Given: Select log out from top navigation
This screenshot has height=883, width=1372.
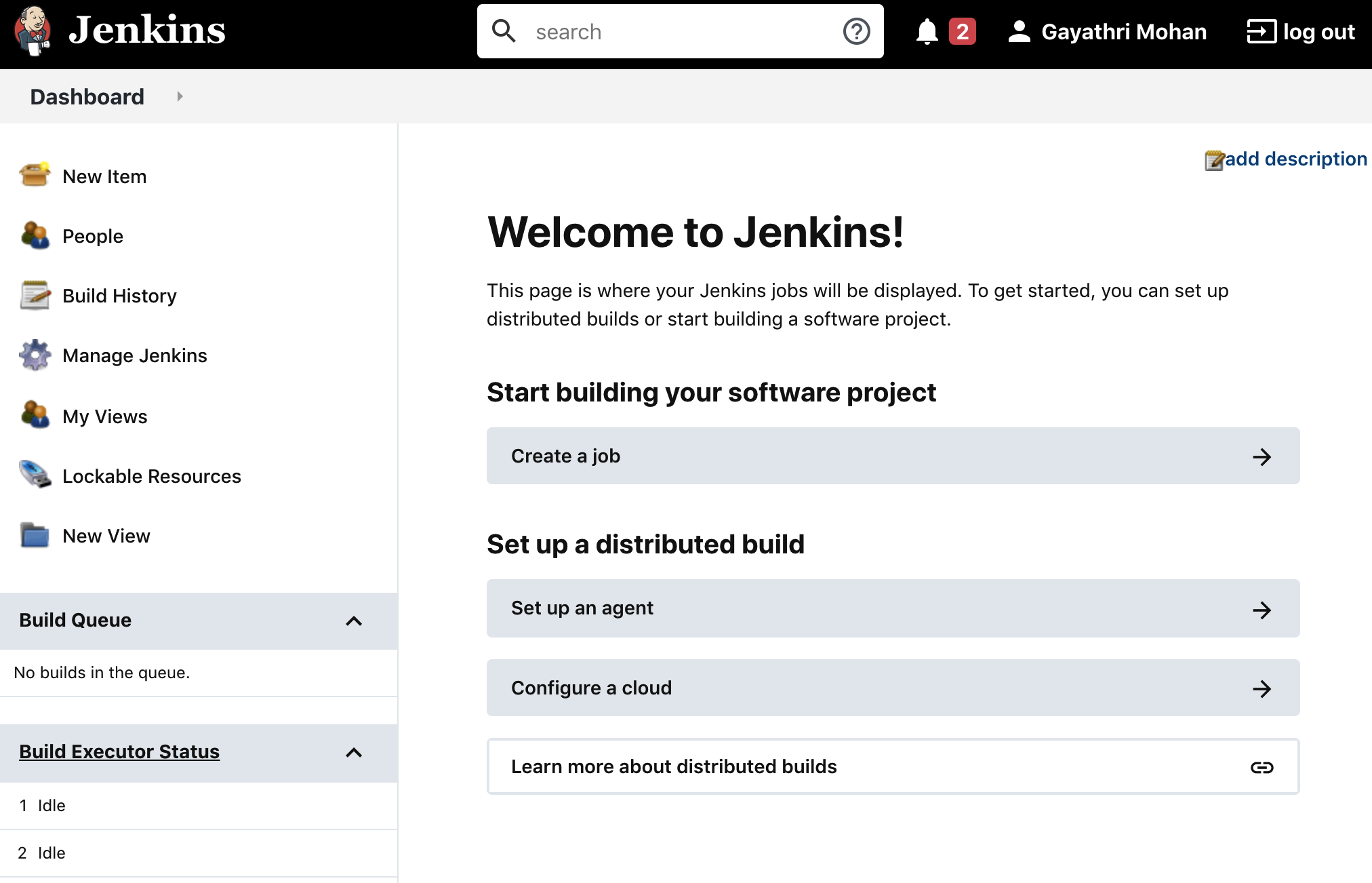Looking at the screenshot, I should click(x=1301, y=31).
